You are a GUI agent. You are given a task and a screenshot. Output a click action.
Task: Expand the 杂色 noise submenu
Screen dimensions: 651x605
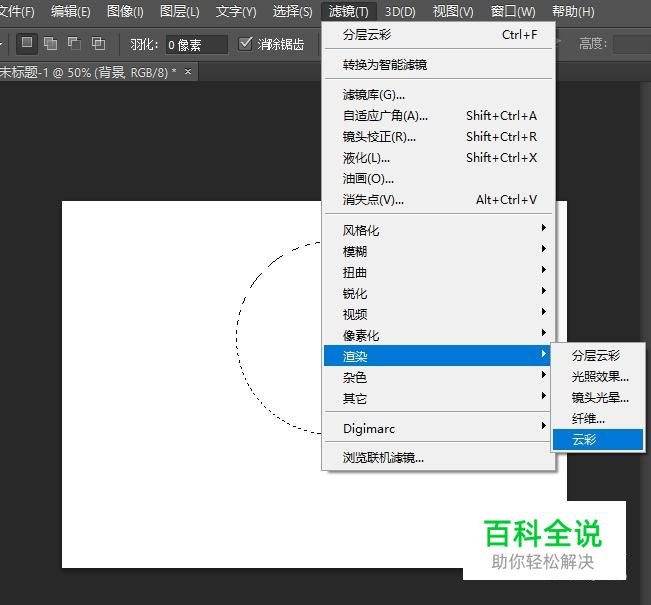pos(438,377)
